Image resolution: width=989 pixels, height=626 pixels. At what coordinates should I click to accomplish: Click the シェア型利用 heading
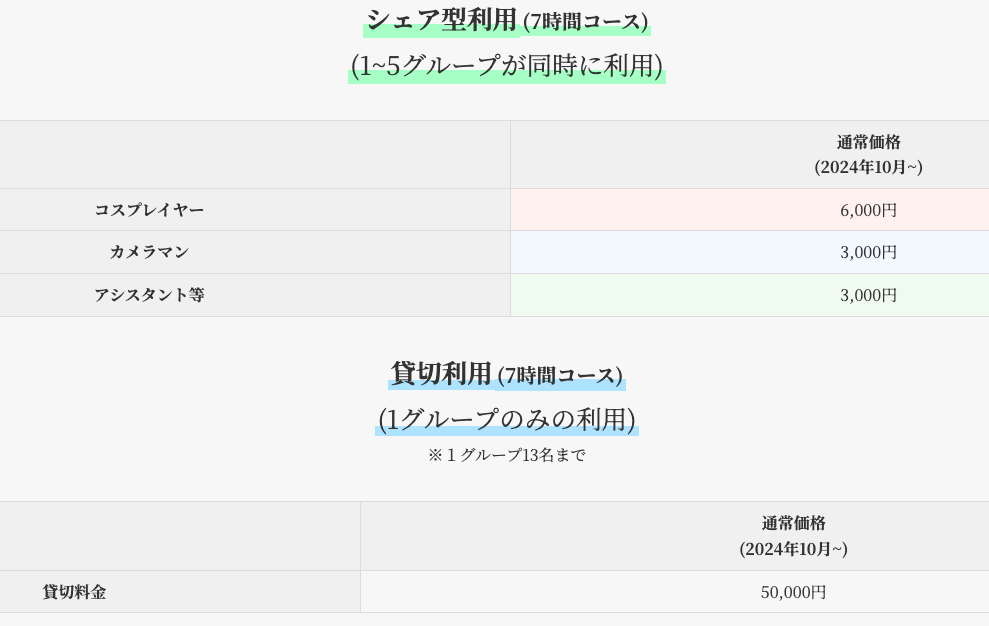tap(442, 20)
